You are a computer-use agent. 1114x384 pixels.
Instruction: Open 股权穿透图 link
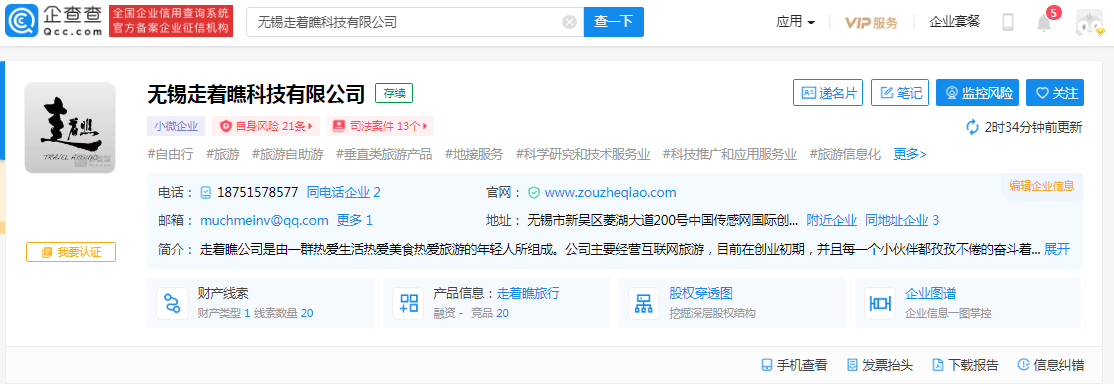point(701,294)
